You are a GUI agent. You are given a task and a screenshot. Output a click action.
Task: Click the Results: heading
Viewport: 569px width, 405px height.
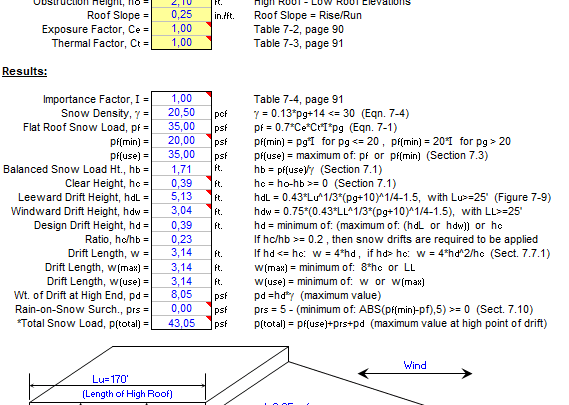25,71
